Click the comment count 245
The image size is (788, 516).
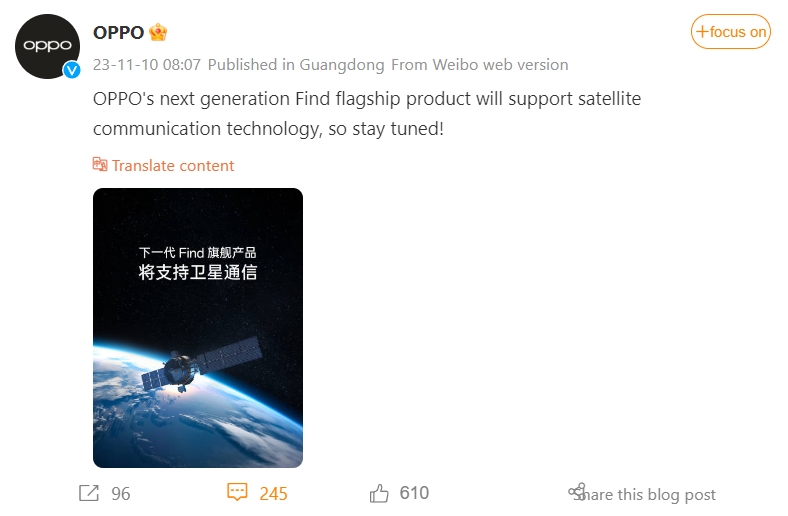click(x=273, y=493)
